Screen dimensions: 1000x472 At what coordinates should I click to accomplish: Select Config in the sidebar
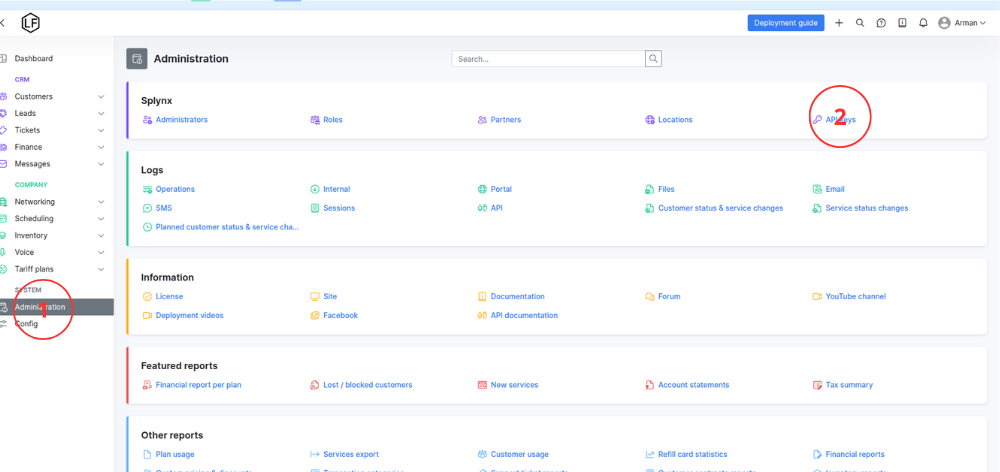click(26, 324)
